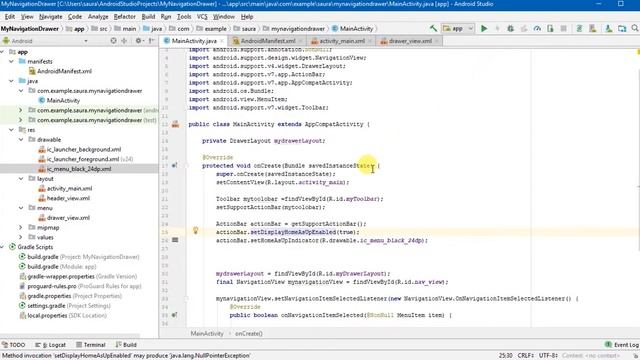Open the Android Profiler gauge icon
Screen dimensions: 640x360
coord(537,29)
